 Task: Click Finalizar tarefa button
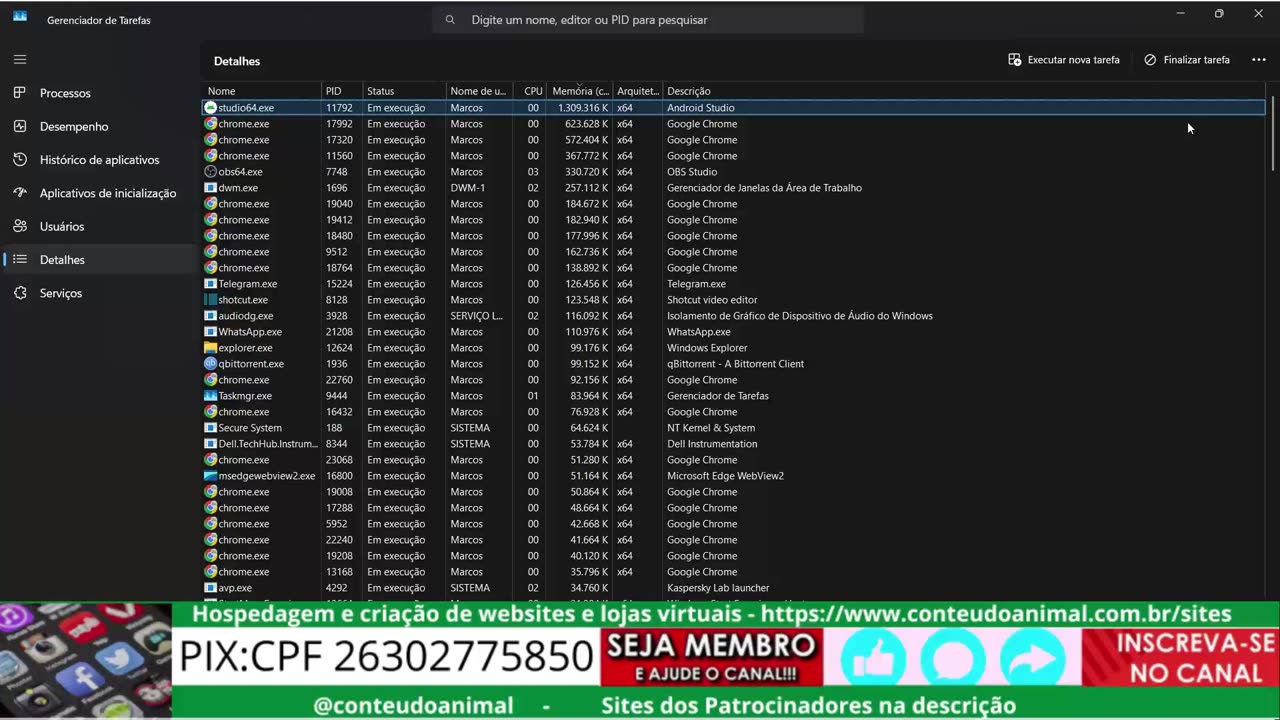point(1187,60)
